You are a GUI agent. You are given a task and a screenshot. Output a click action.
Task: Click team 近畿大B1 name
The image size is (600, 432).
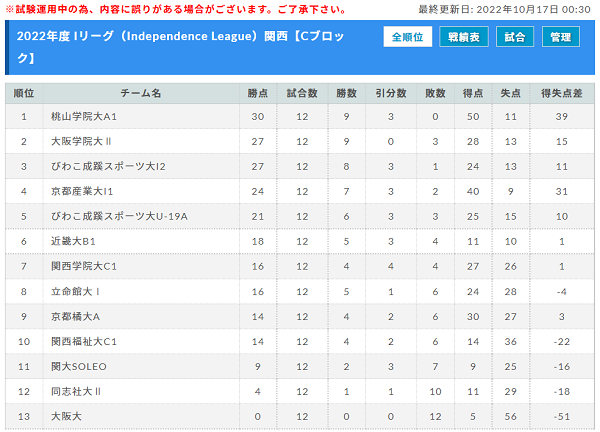(73, 241)
